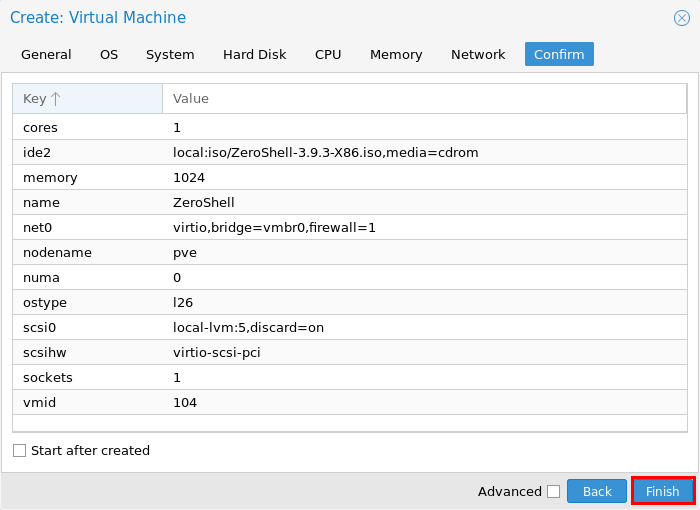Go Back to the previous step
Image resolution: width=700 pixels, height=510 pixels.
[x=597, y=491]
